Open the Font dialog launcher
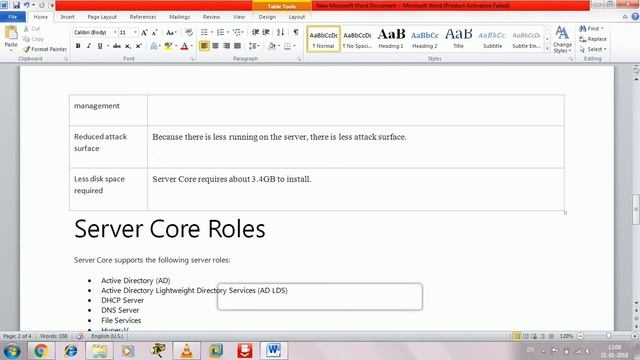 (x=192, y=60)
